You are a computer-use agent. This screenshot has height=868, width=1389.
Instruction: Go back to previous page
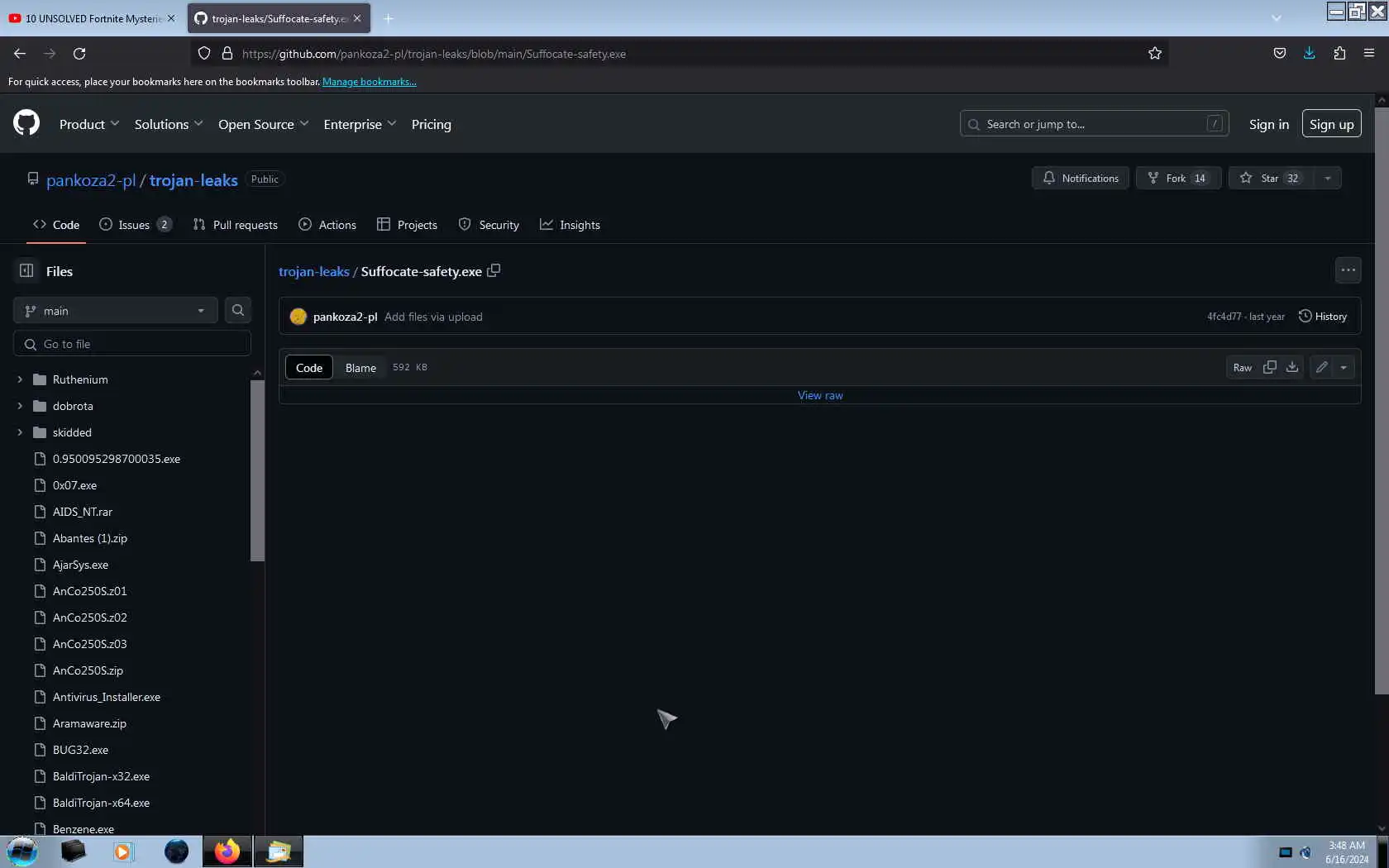pos(20,53)
